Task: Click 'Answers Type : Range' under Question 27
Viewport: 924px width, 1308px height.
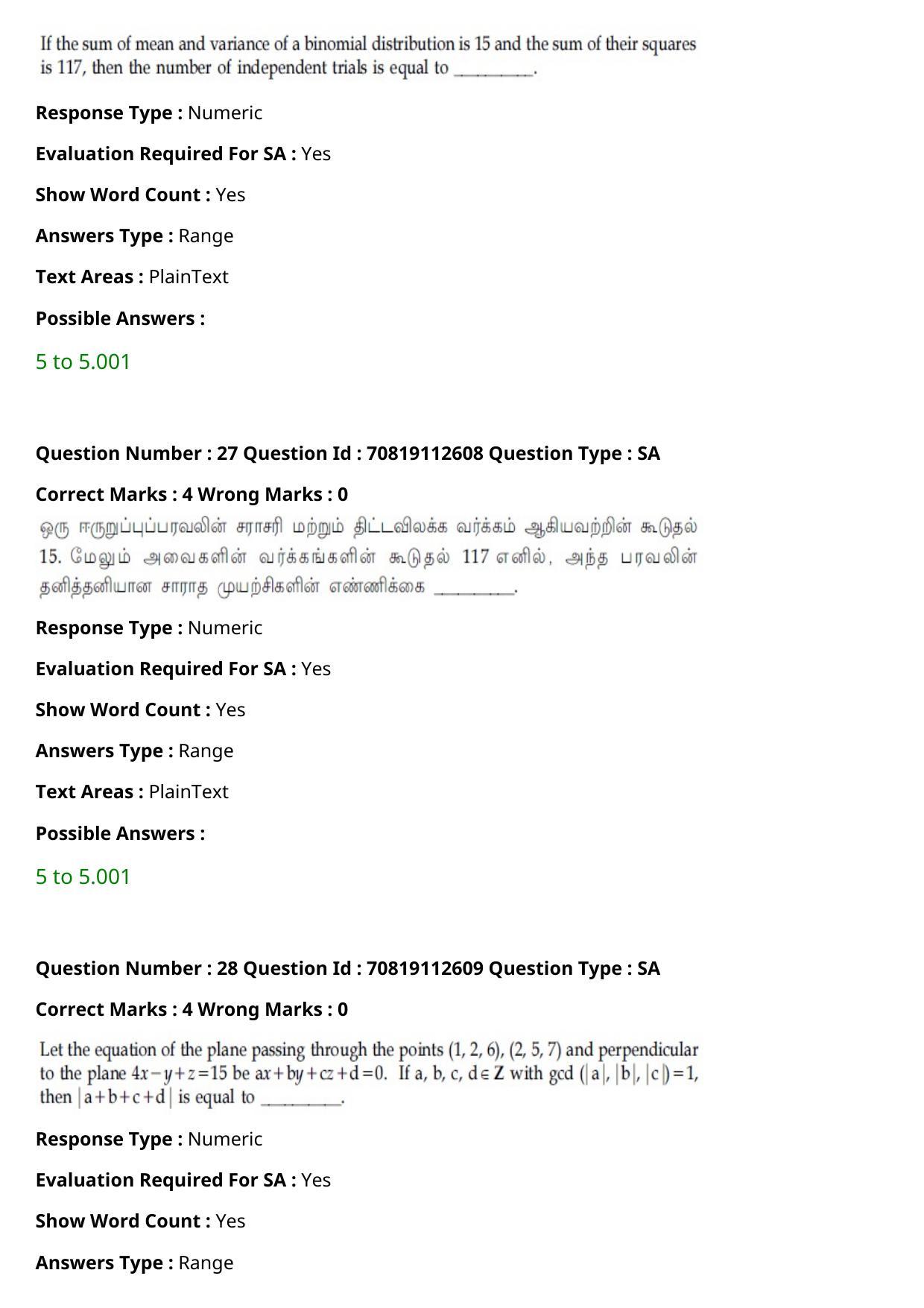Action: [x=135, y=751]
